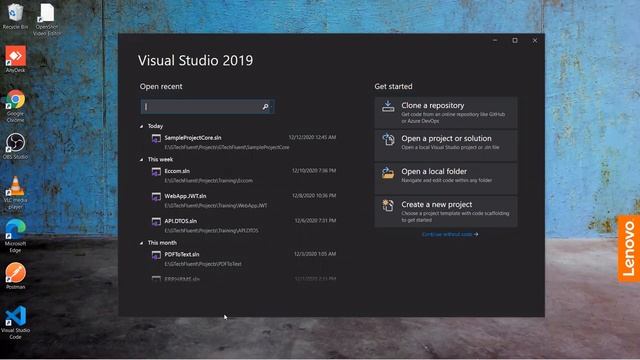This screenshot has height=360, width=640.
Task: Click the Continue without code link
Action: tap(450, 234)
